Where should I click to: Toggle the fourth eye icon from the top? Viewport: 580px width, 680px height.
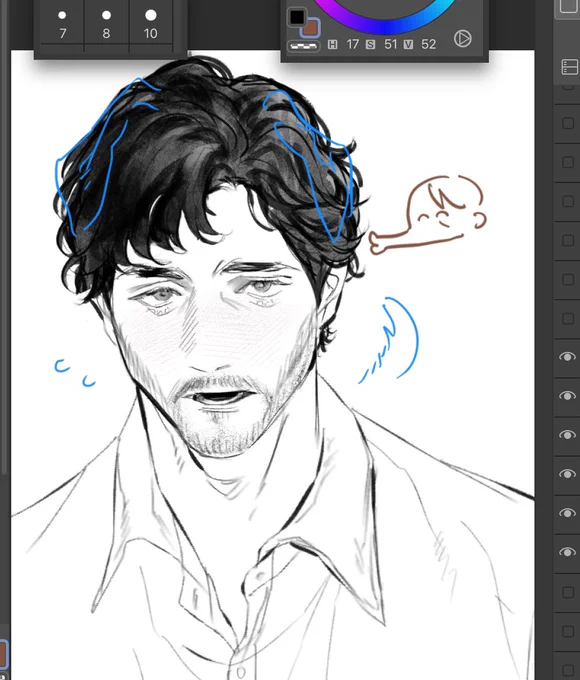point(567,474)
